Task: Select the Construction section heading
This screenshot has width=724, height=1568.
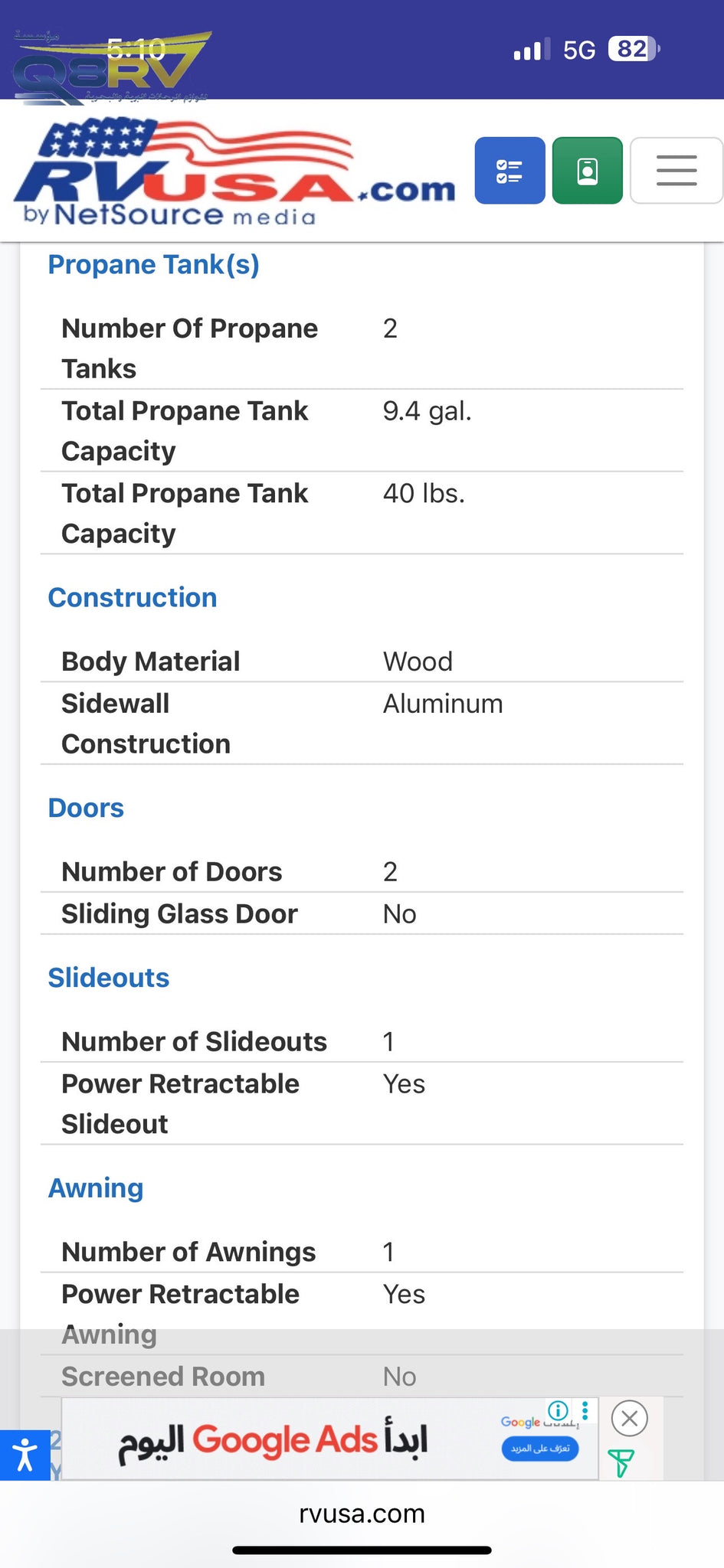Action: pyautogui.click(x=133, y=598)
